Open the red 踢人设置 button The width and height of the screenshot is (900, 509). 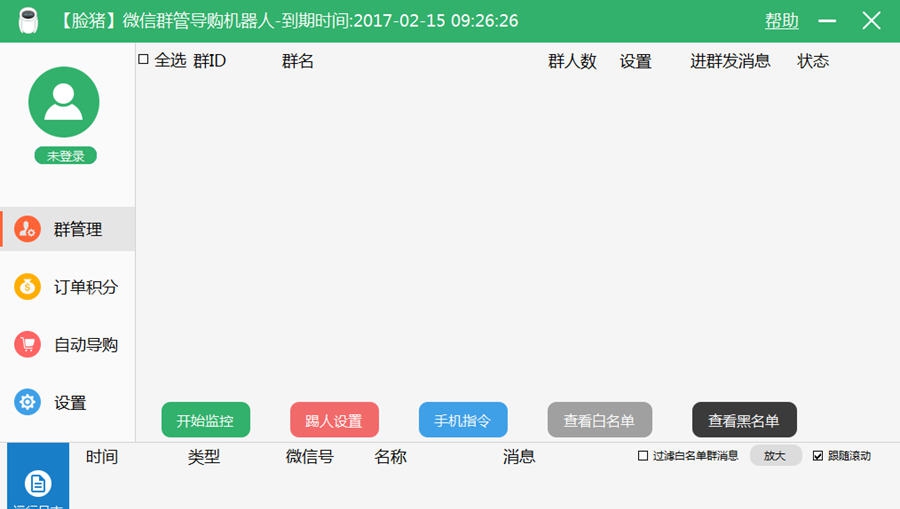click(334, 420)
